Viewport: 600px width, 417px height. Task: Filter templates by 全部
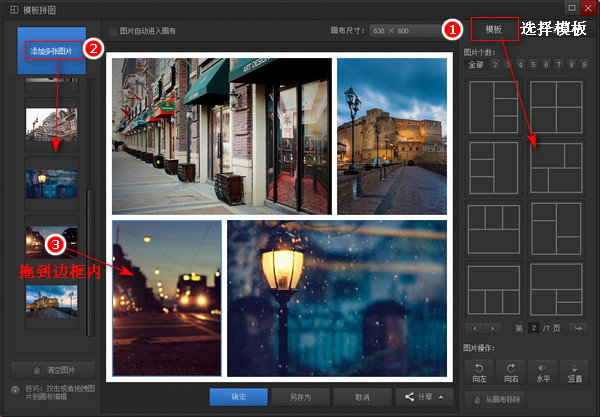click(476, 65)
